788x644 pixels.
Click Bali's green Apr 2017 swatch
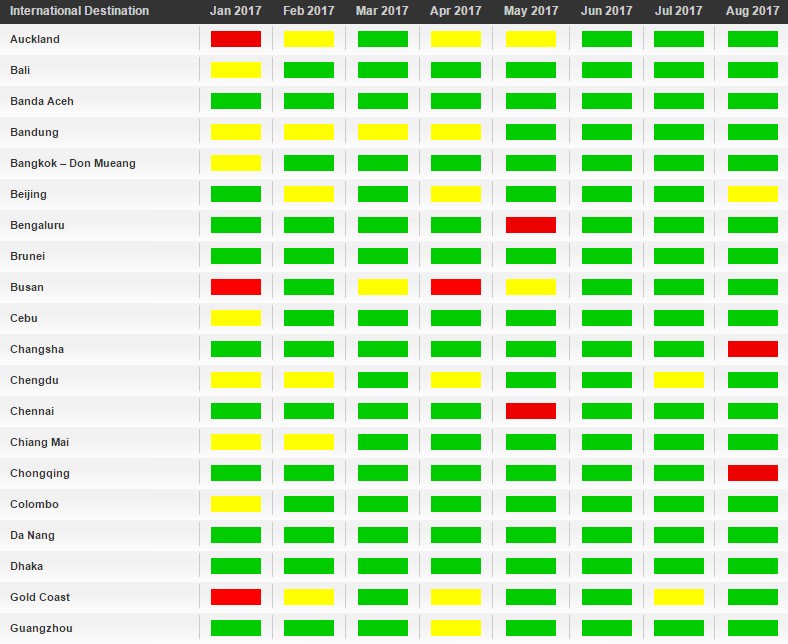(456, 70)
